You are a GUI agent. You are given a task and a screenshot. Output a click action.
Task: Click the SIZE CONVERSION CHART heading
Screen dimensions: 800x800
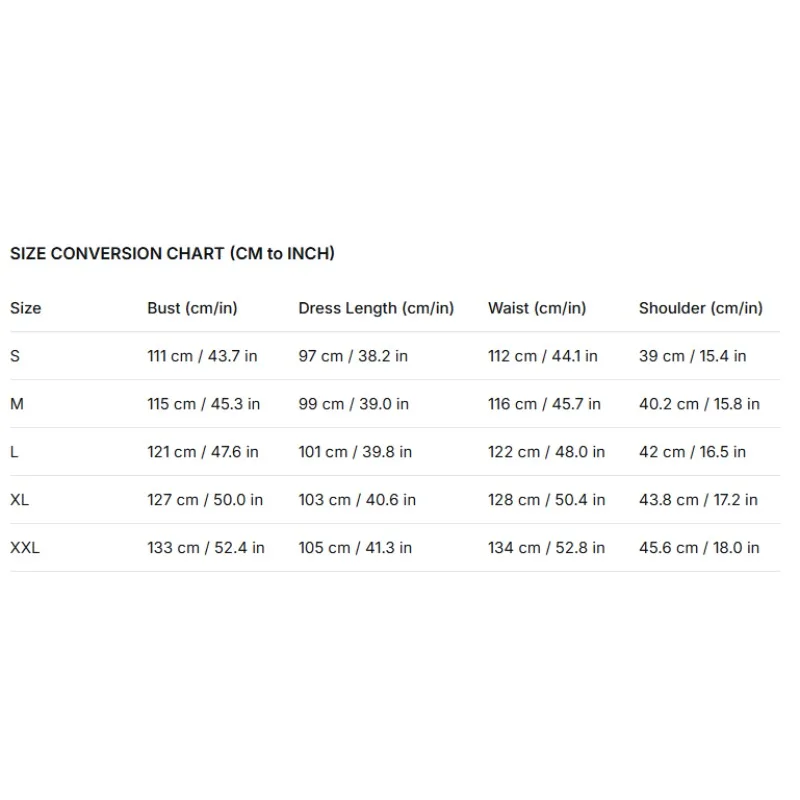pyautogui.click(x=172, y=254)
